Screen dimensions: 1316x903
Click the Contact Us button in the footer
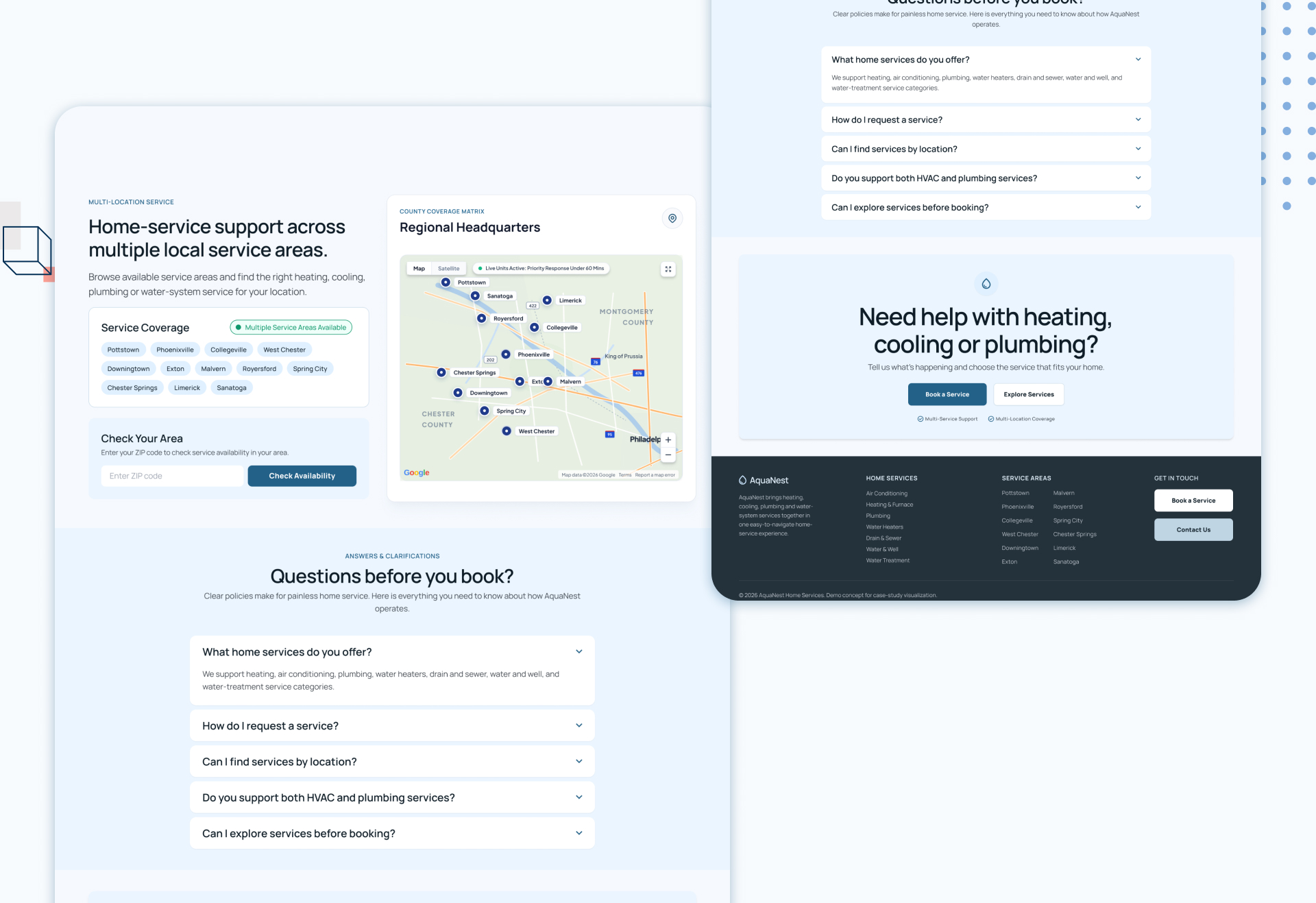[x=1193, y=529]
